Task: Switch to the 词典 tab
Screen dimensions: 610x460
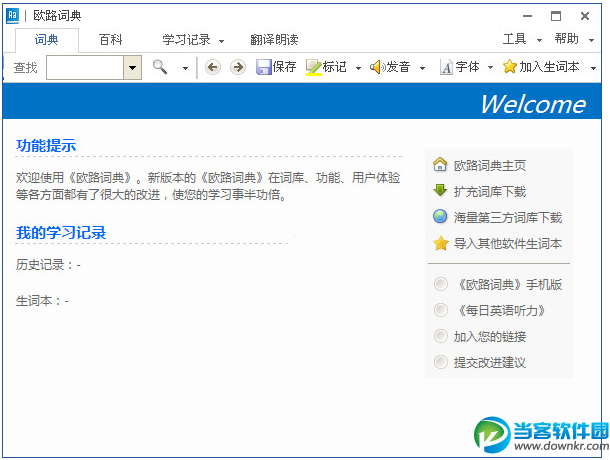Action: pos(47,40)
